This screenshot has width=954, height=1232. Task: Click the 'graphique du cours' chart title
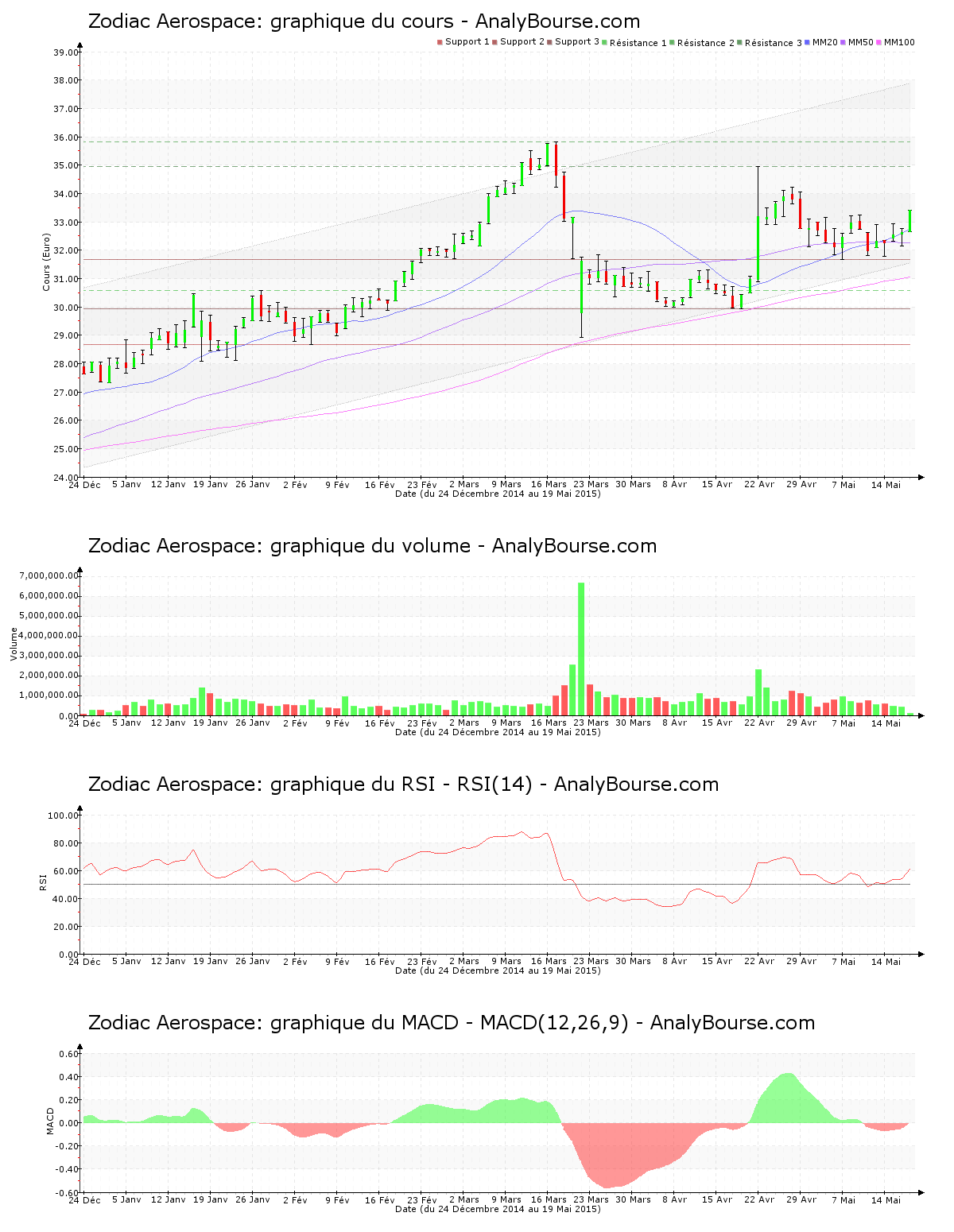tap(364, 21)
